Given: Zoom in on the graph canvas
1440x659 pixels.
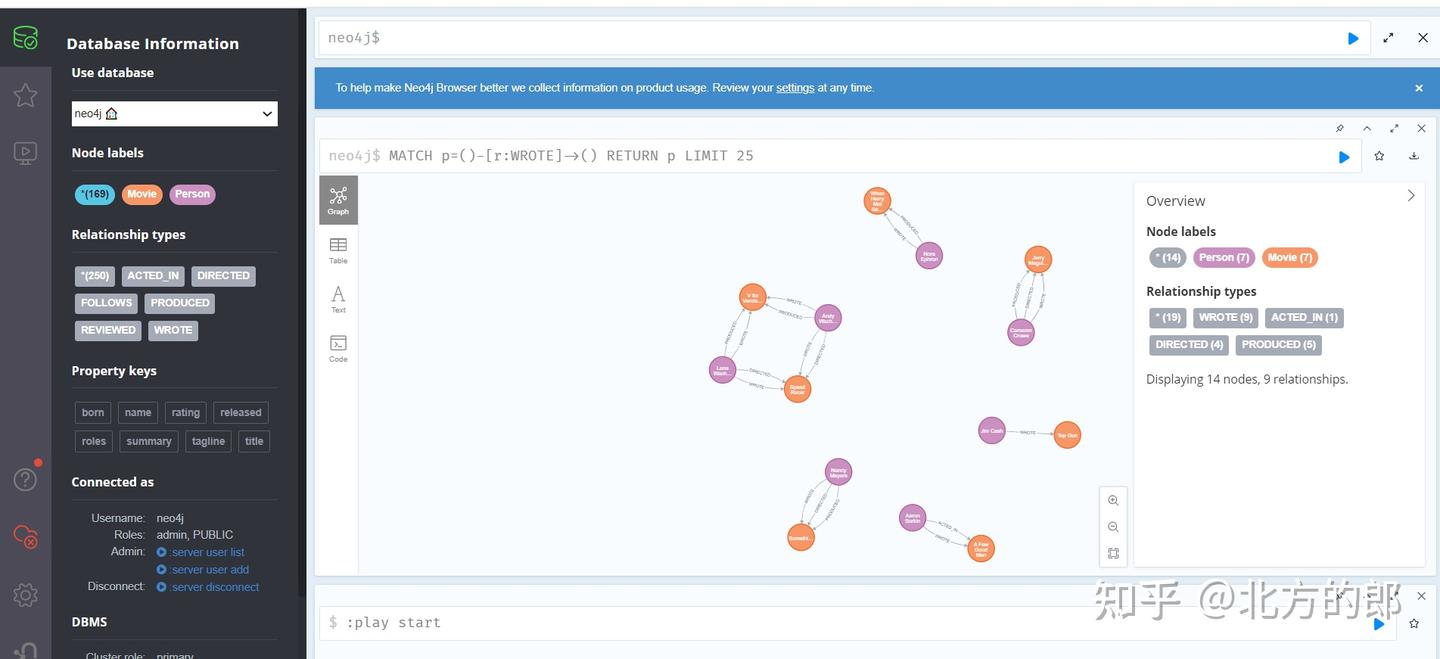Looking at the screenshot, I should click(x=1113, y=499).
